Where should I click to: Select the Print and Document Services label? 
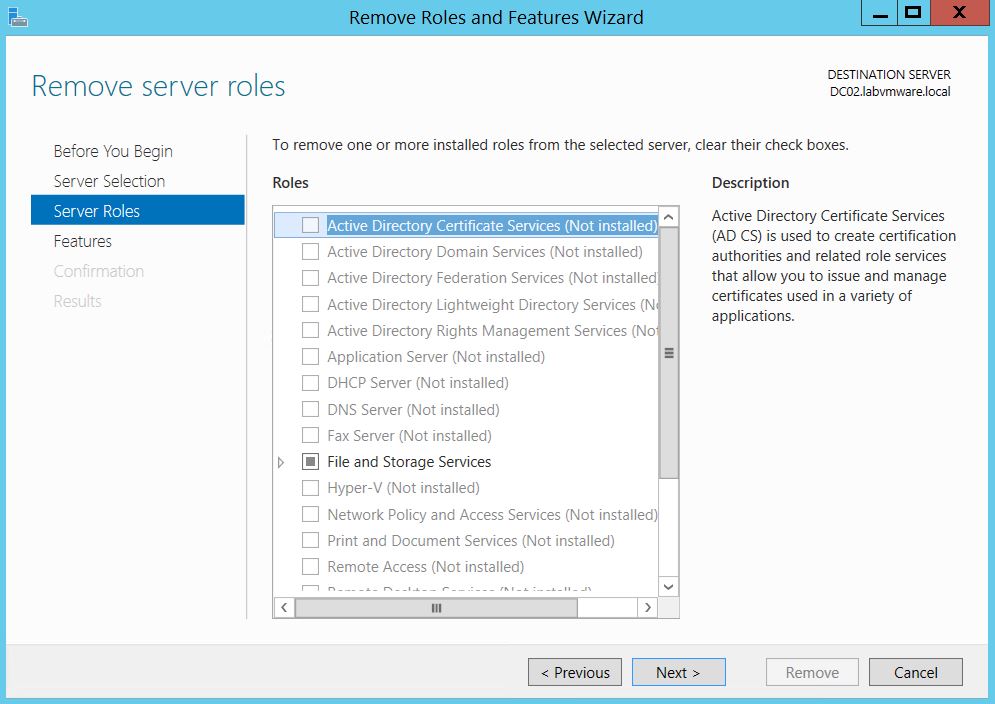tap(471, 540)
